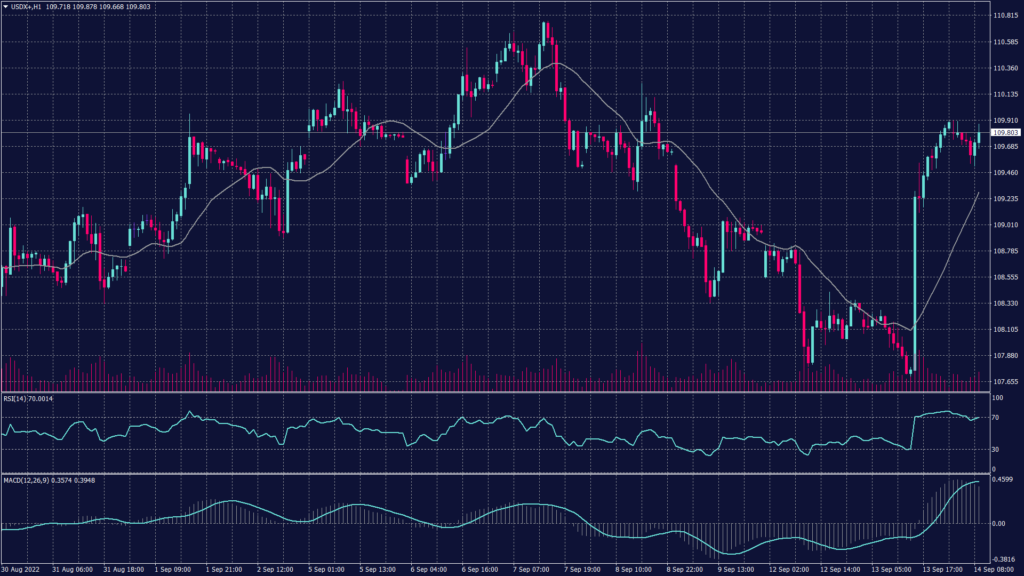Select the 30 Aug 2022 date label
Viewport: 1024px width, 576px height.
(20, 569)
